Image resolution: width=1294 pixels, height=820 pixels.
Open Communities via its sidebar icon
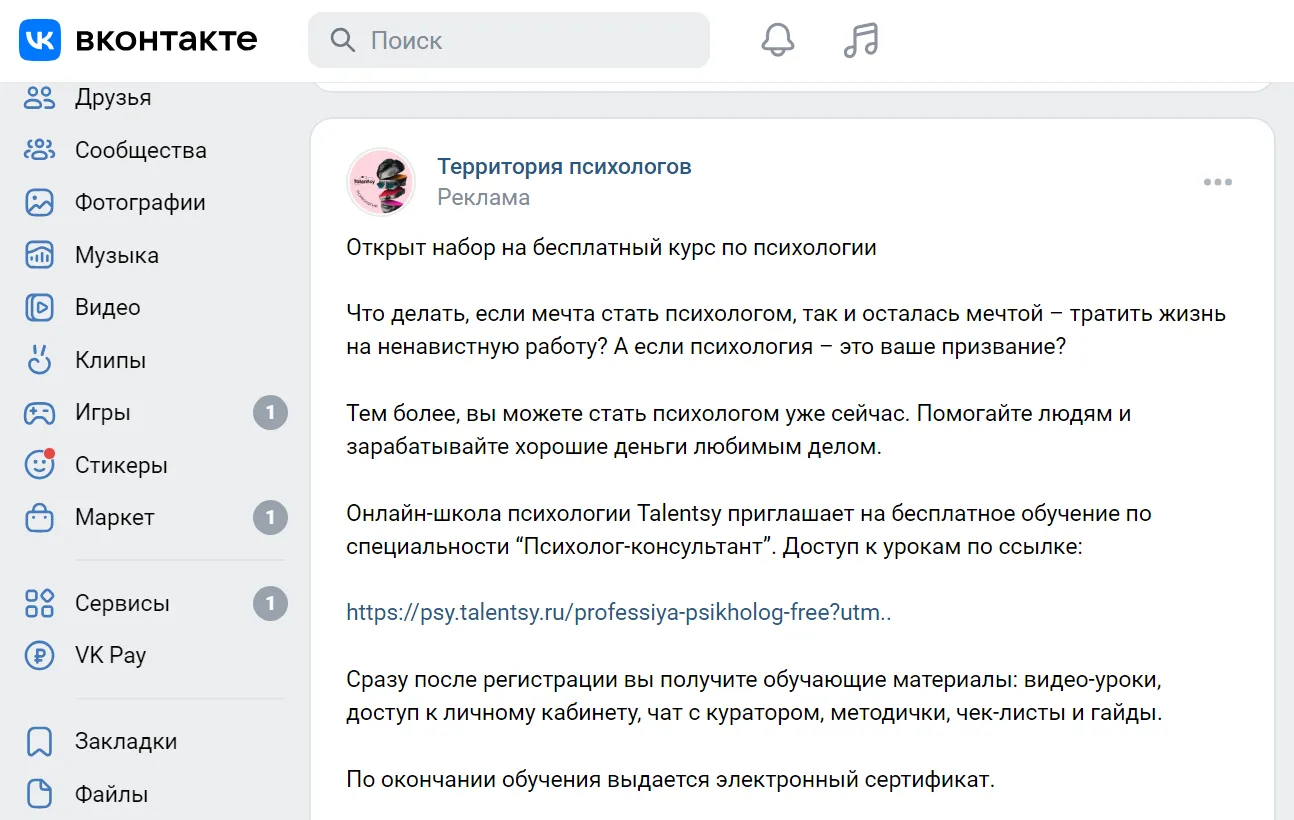click(x=40, y=150)
